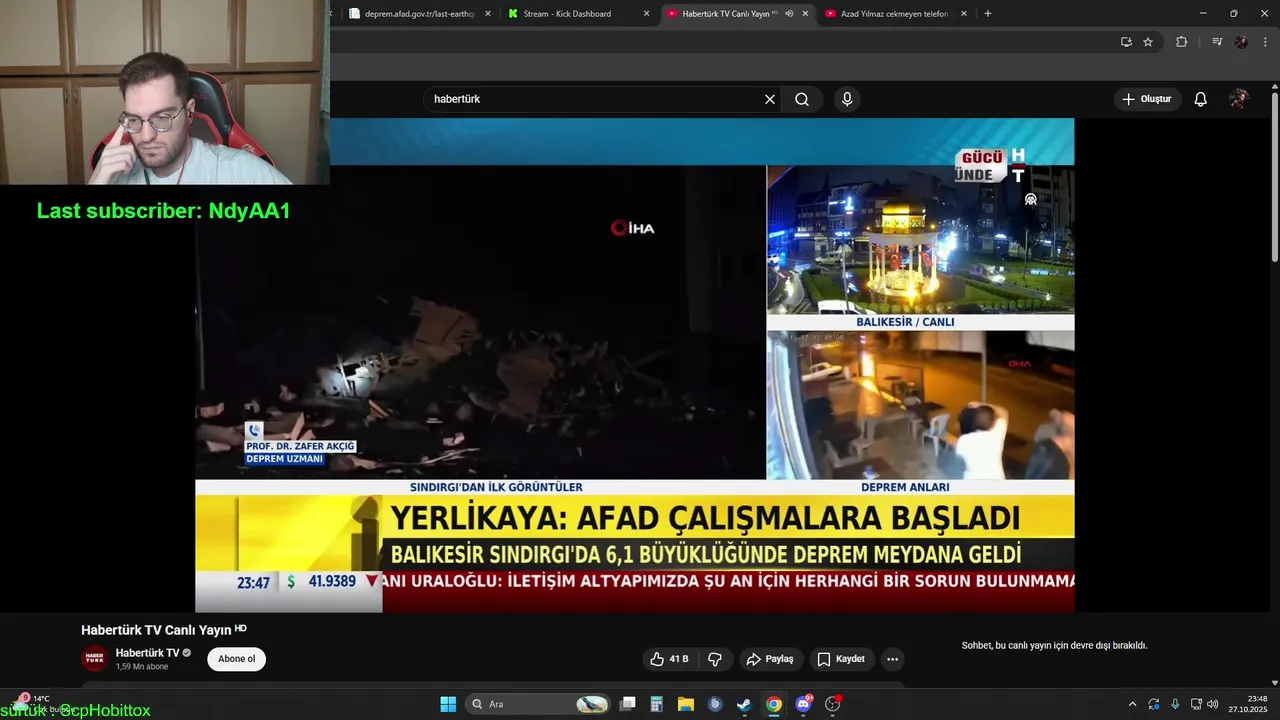This screenshot has width=1280, height=720.
Task: Subscribe with the Abone ol button
Action: pos(237,659)
